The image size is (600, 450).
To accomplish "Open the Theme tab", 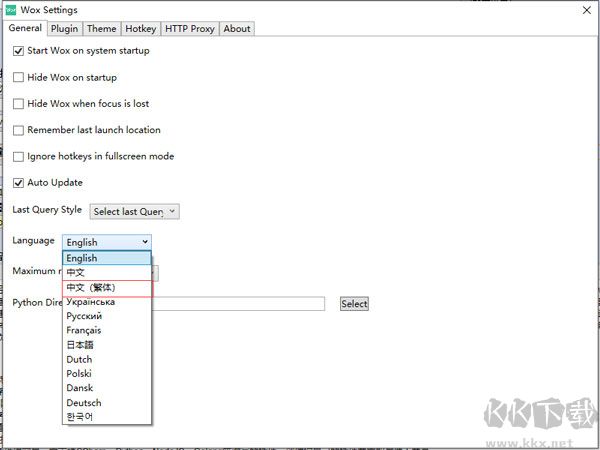I will pos(101,29).
